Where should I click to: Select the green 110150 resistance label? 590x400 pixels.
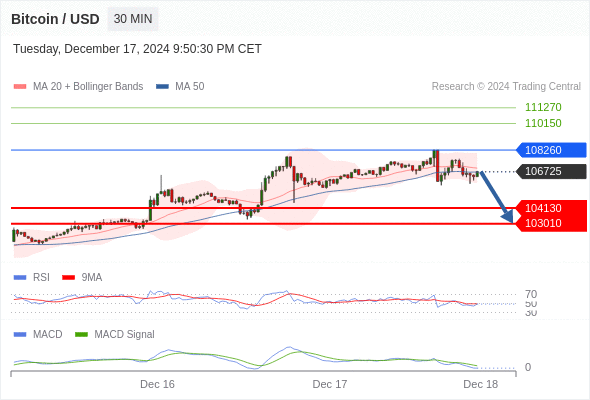[543, 123]
